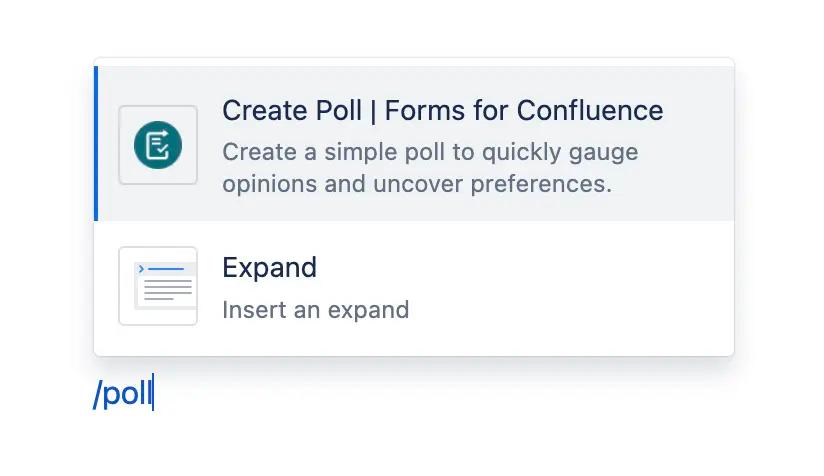Click the white checklist glyph in teal circle
Screen dimensions: 824x476
(x=157, y=145)
